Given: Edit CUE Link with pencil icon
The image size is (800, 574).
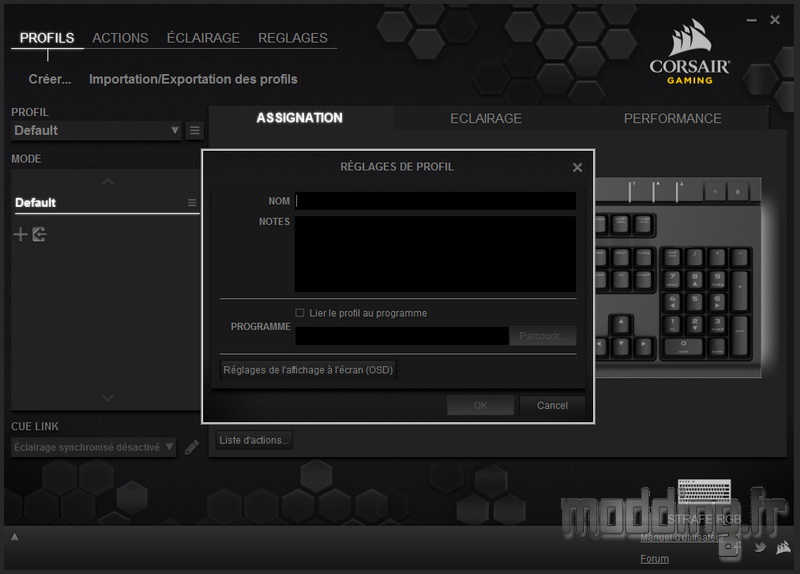Looking at the screenshot, I should pyautogui.click(x=191, y=447).
